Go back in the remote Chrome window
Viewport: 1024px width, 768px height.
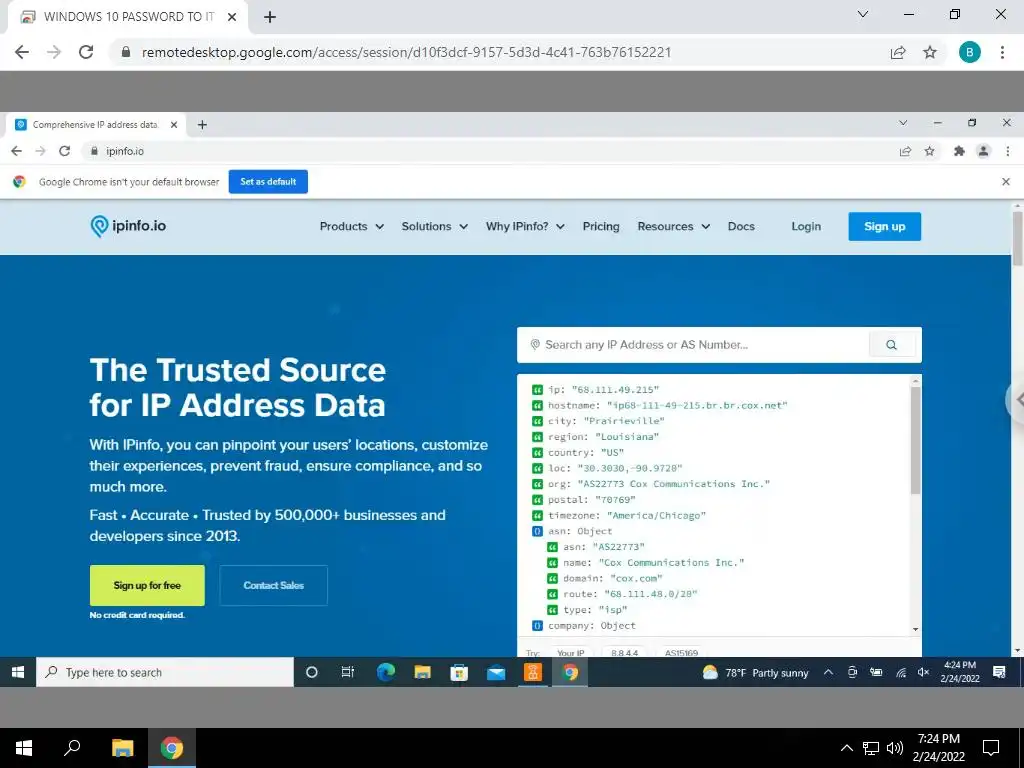tap(16, 151)
